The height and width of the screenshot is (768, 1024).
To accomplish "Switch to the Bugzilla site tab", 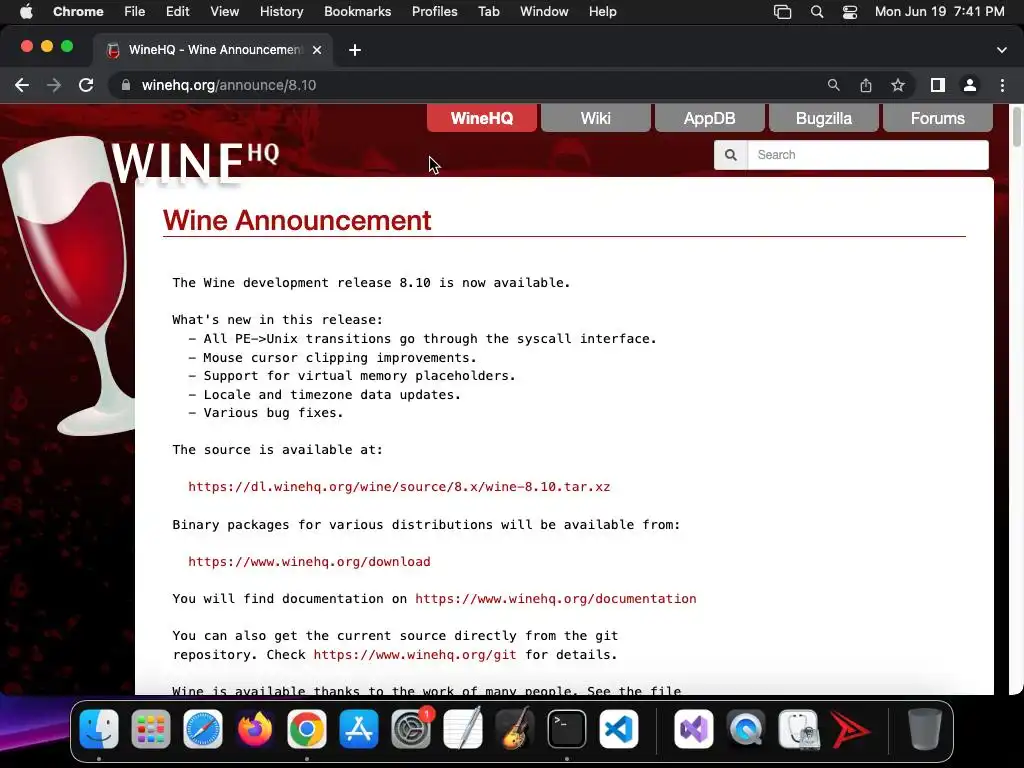I will click(x=824, y=118).
